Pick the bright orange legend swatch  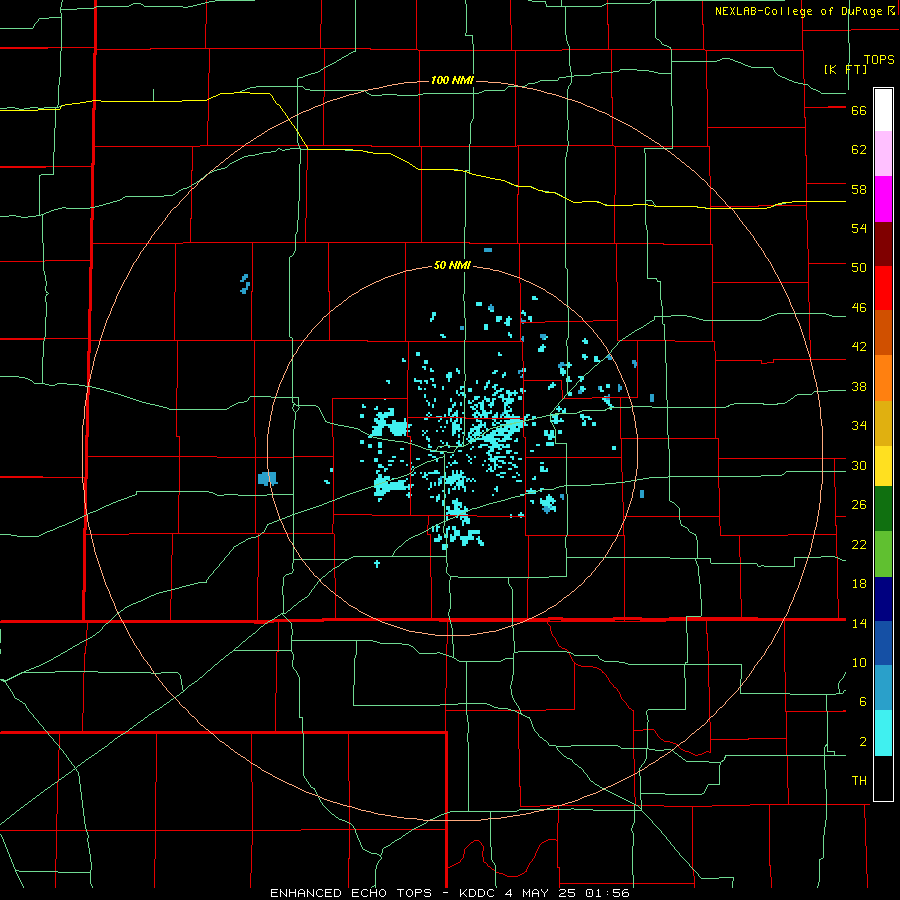pos(883,378)
